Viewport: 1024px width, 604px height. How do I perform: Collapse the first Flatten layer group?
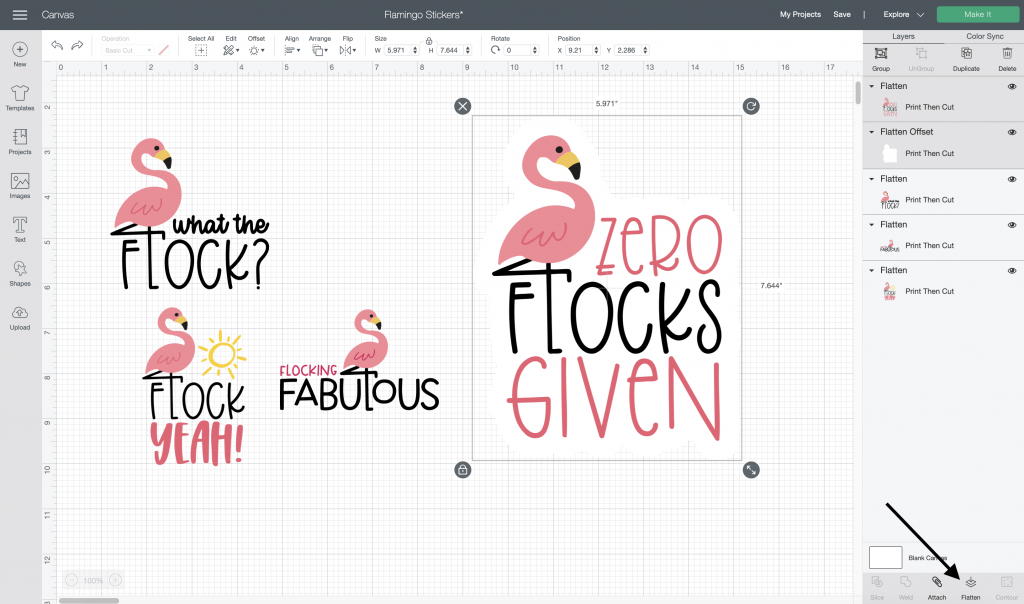click(871, 86)
